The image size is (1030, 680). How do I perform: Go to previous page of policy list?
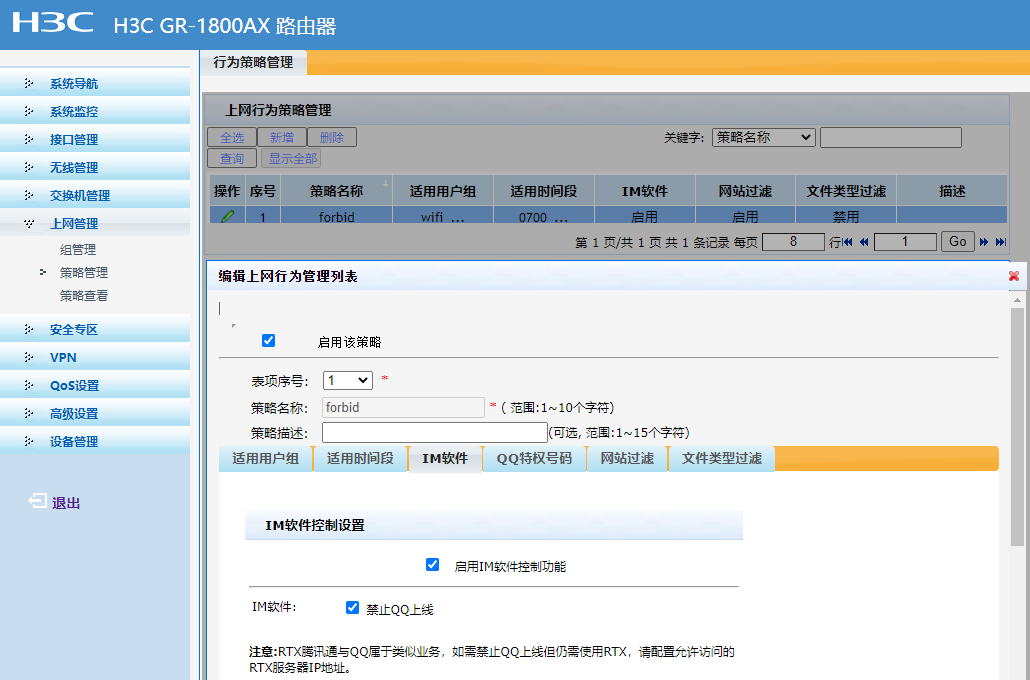(x=864, y=242)
